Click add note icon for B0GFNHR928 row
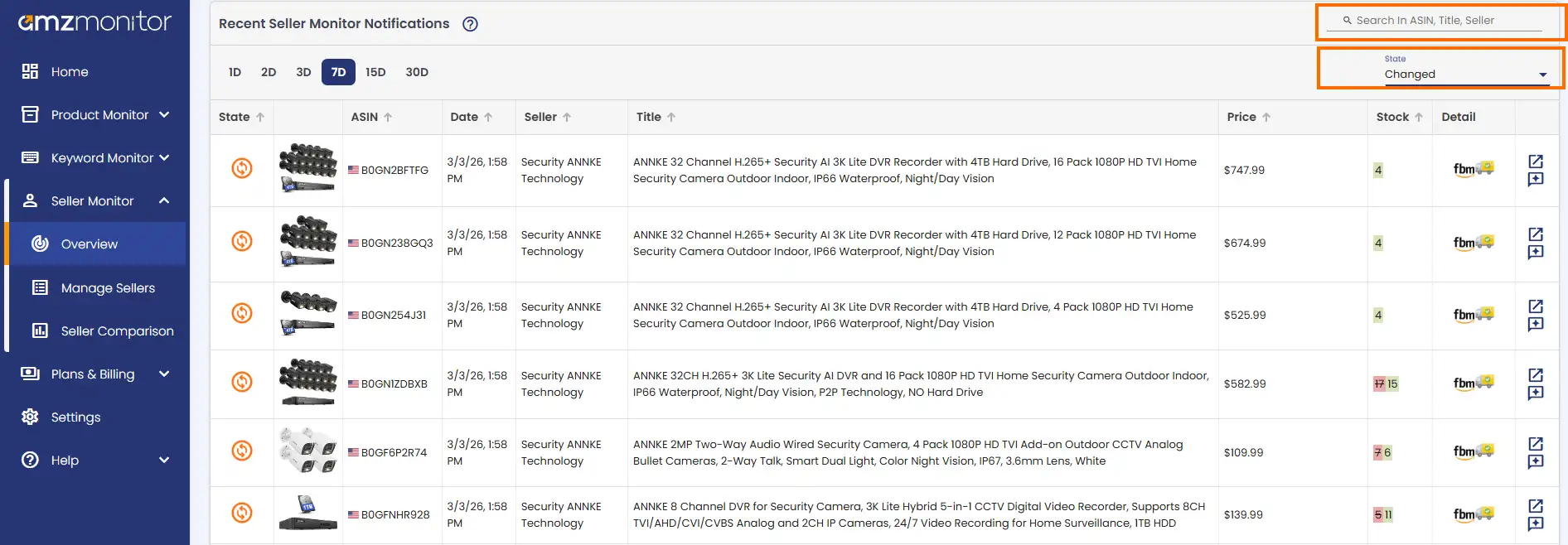 (x=1536, y=523)
